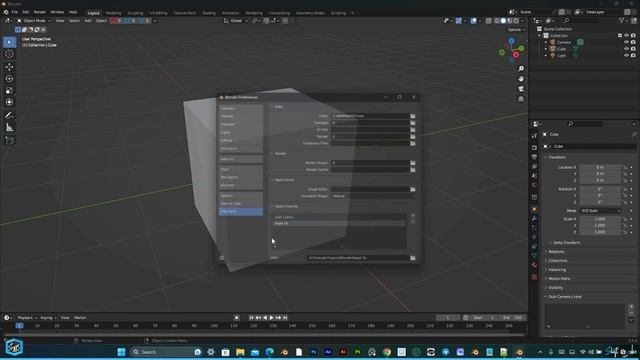The width and height of the screenshot is (640, 360).
Task: Select File Paths section in Preferences
Action: pos(241,212)
